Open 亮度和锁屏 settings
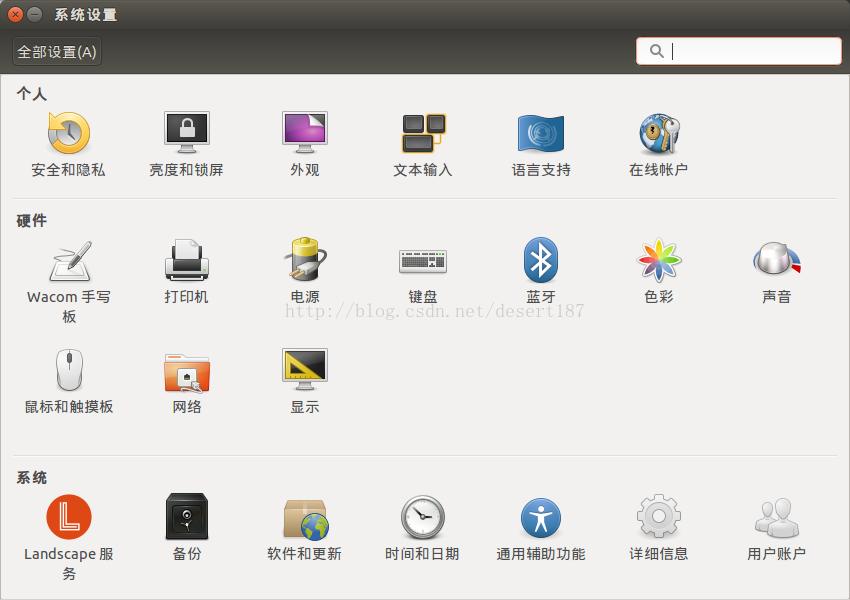Screen dimensions: 850x600 (184, 140)
